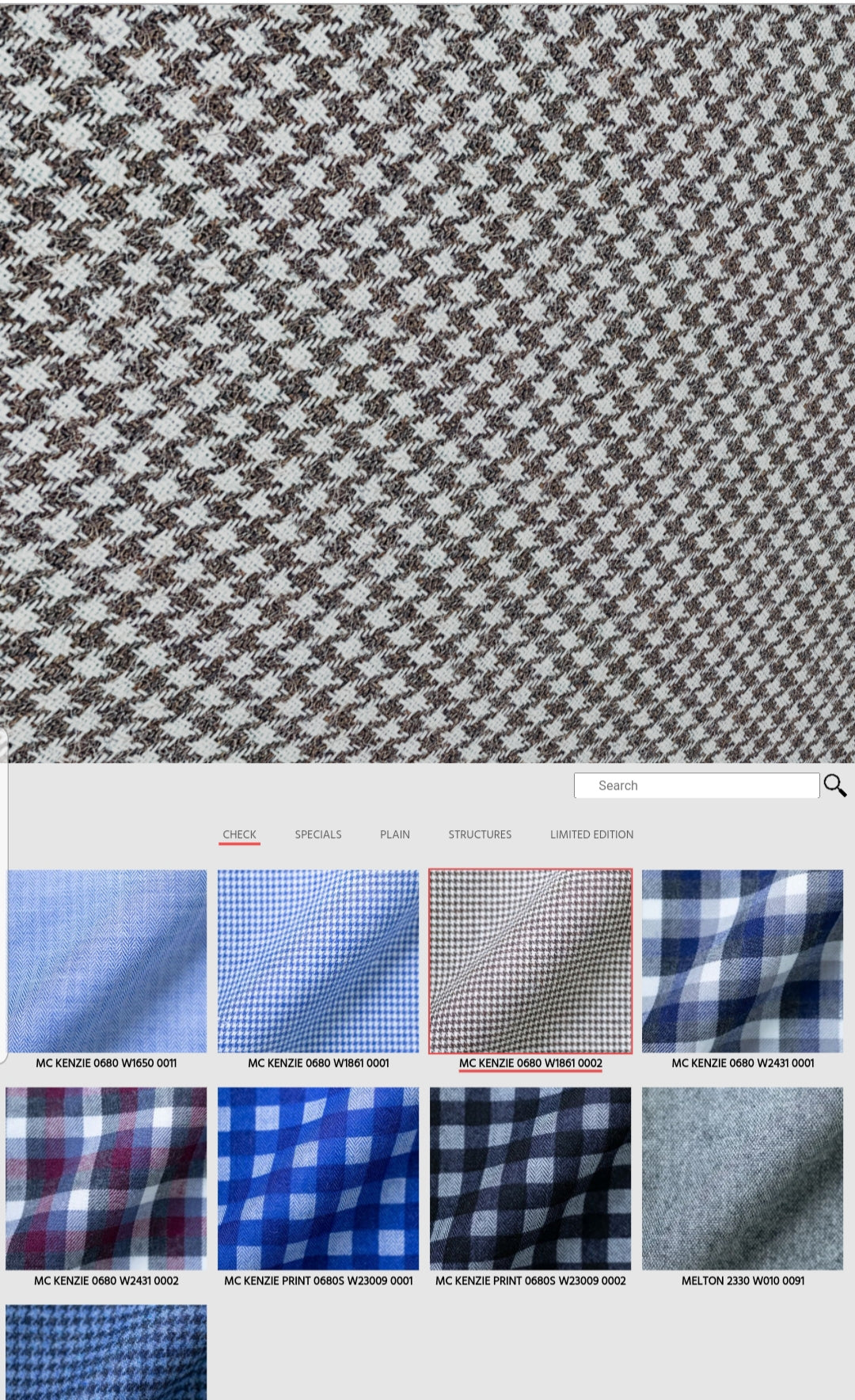The image size is (855, 1400).
Task: Pick the MELTON 2330 W010 0091 swatch
Action: (x=743, y=1178)
